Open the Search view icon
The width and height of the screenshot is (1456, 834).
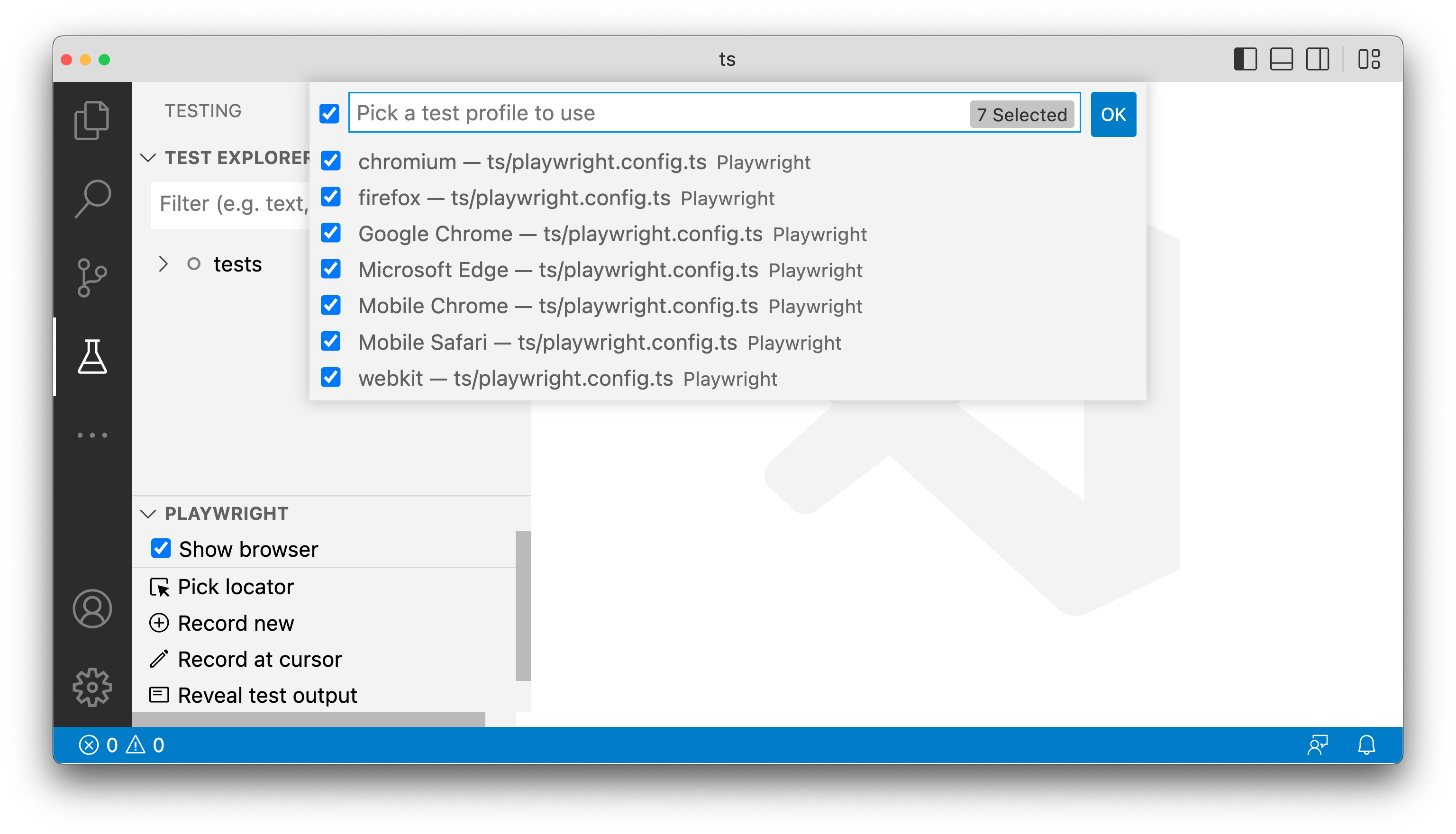(91, 198)
